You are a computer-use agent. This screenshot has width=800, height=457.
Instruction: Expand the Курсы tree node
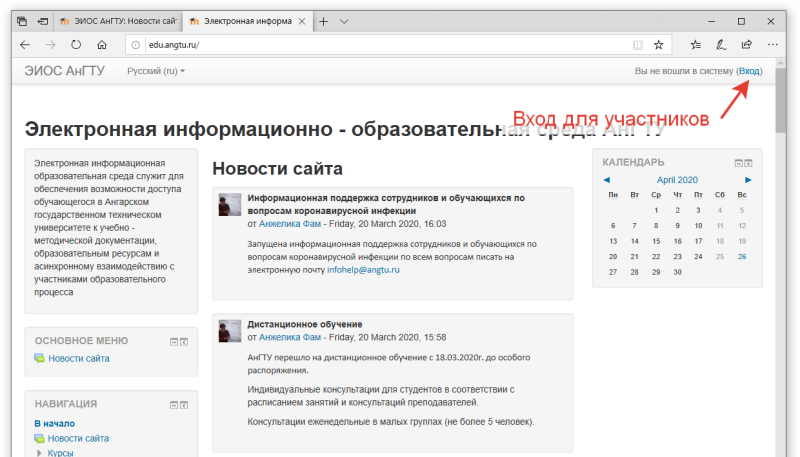[39, 452]
